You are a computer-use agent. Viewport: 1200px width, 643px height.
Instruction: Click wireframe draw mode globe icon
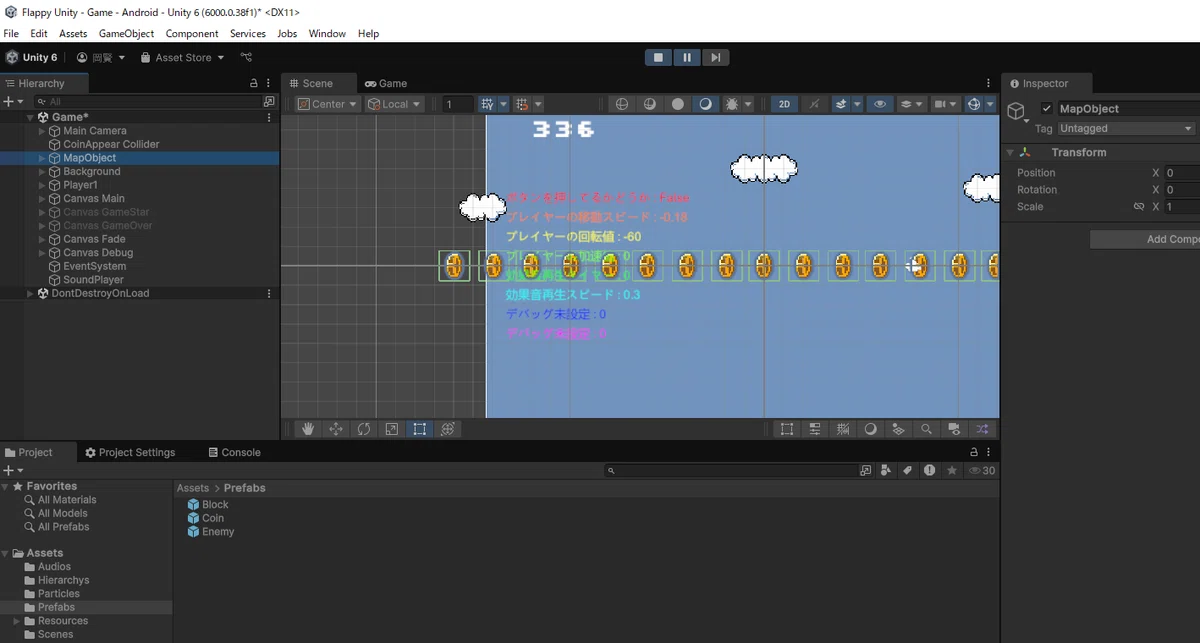[x=622, y=104]
